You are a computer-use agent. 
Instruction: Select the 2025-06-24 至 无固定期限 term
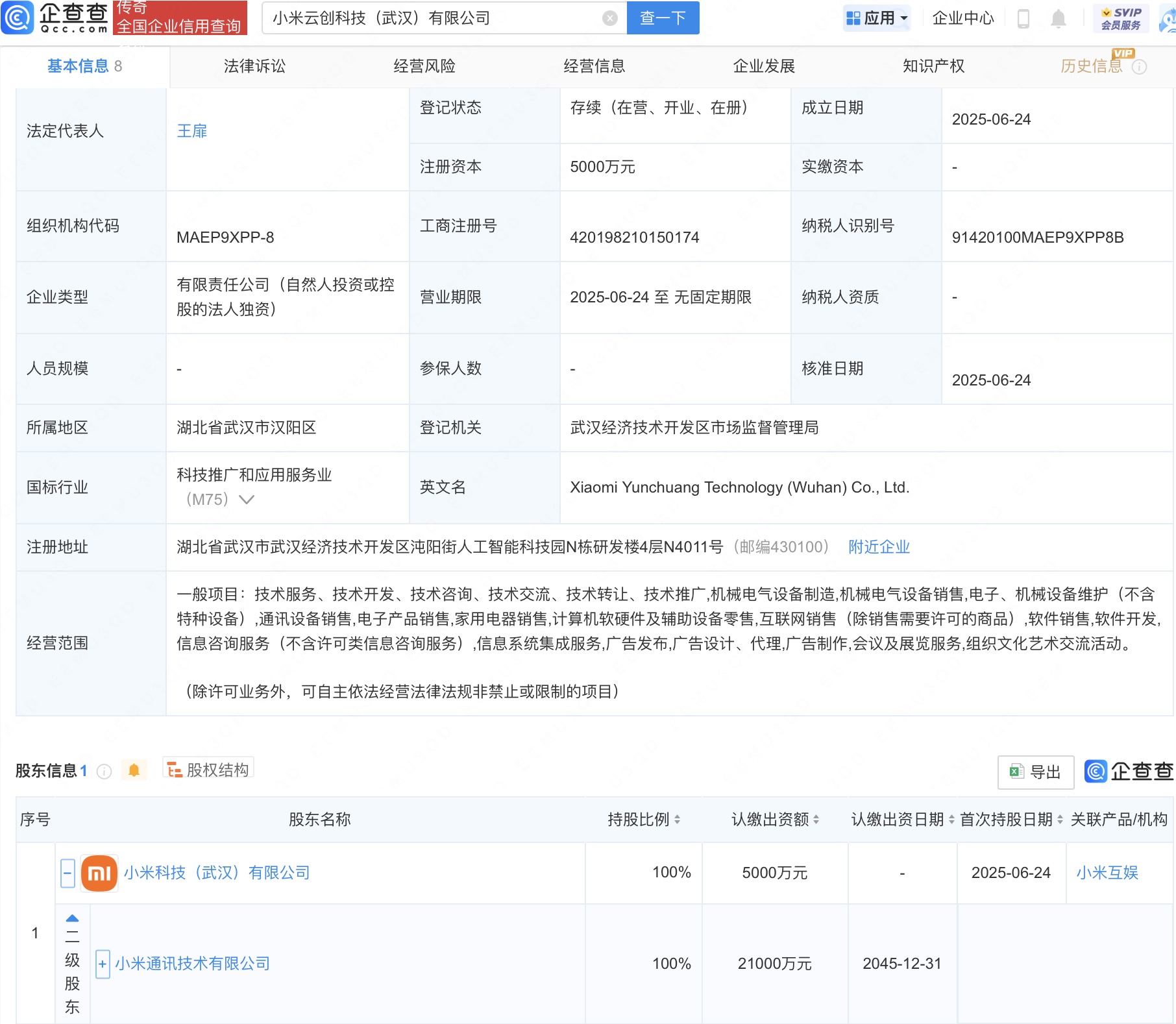661,297
